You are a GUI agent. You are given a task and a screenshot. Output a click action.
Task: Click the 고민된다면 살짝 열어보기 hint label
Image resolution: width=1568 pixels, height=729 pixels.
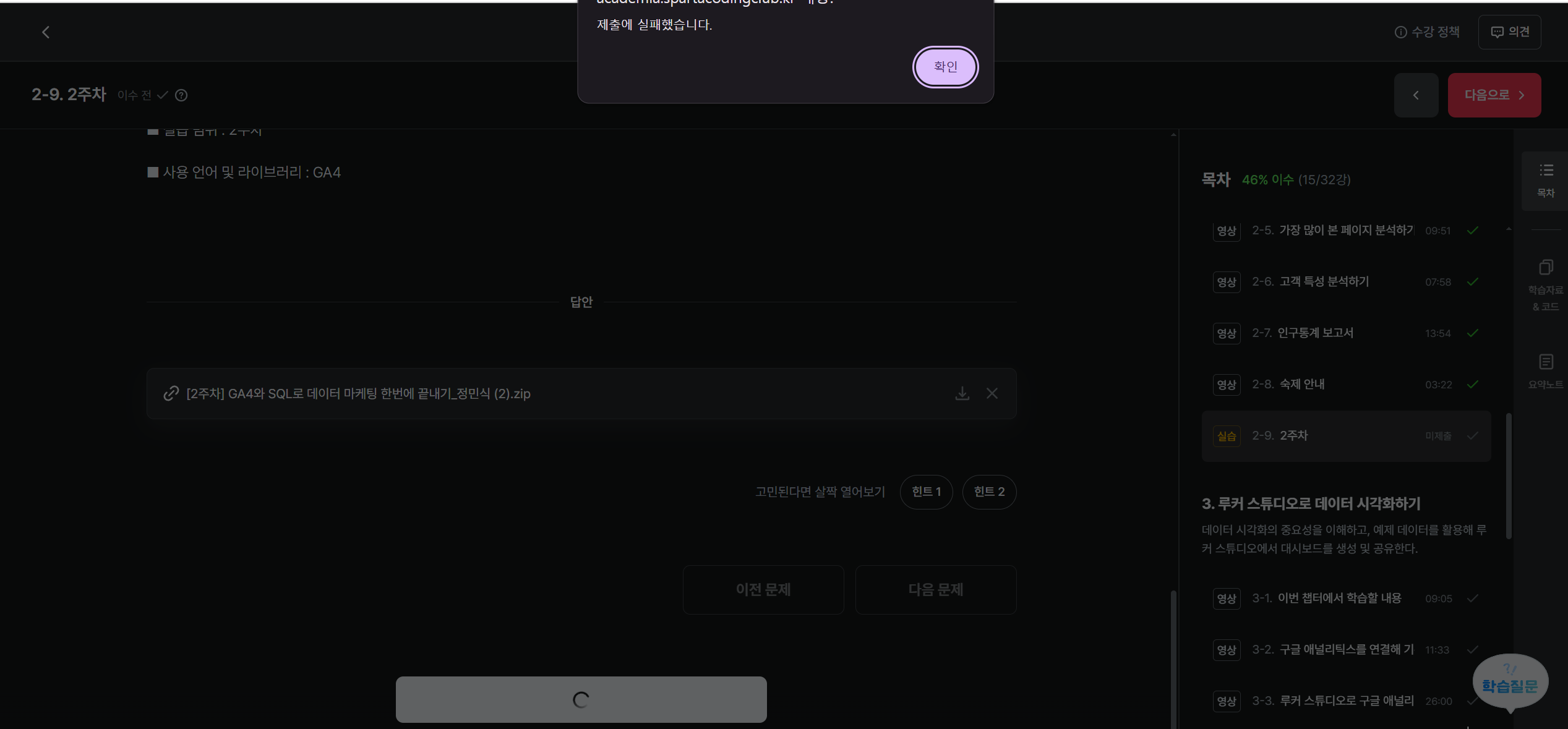point(820,492)
